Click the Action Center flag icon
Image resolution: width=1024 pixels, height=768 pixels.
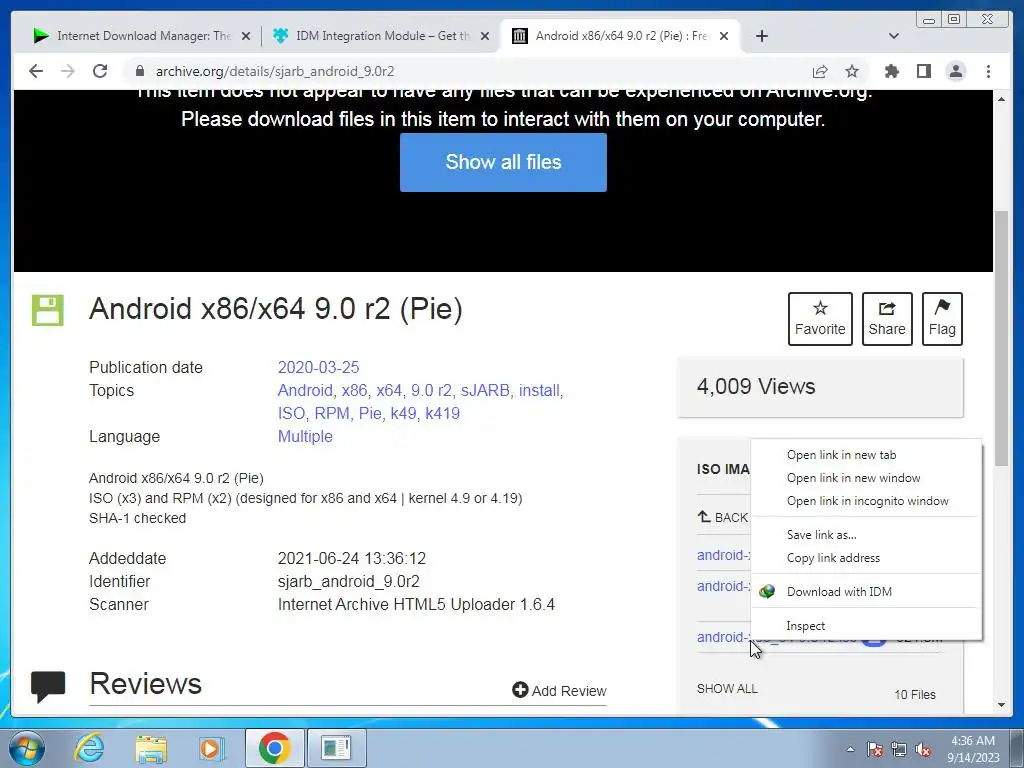[874, 749]
